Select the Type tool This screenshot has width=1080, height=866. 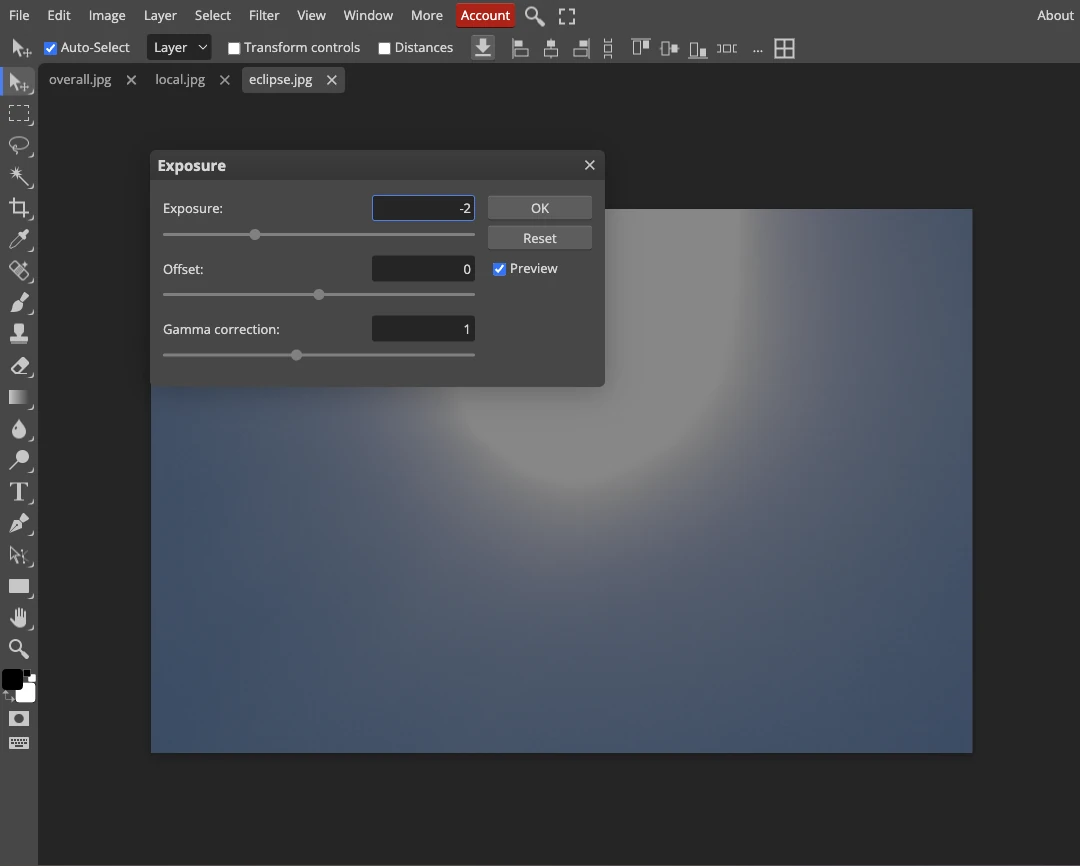(x=19, y=492)
